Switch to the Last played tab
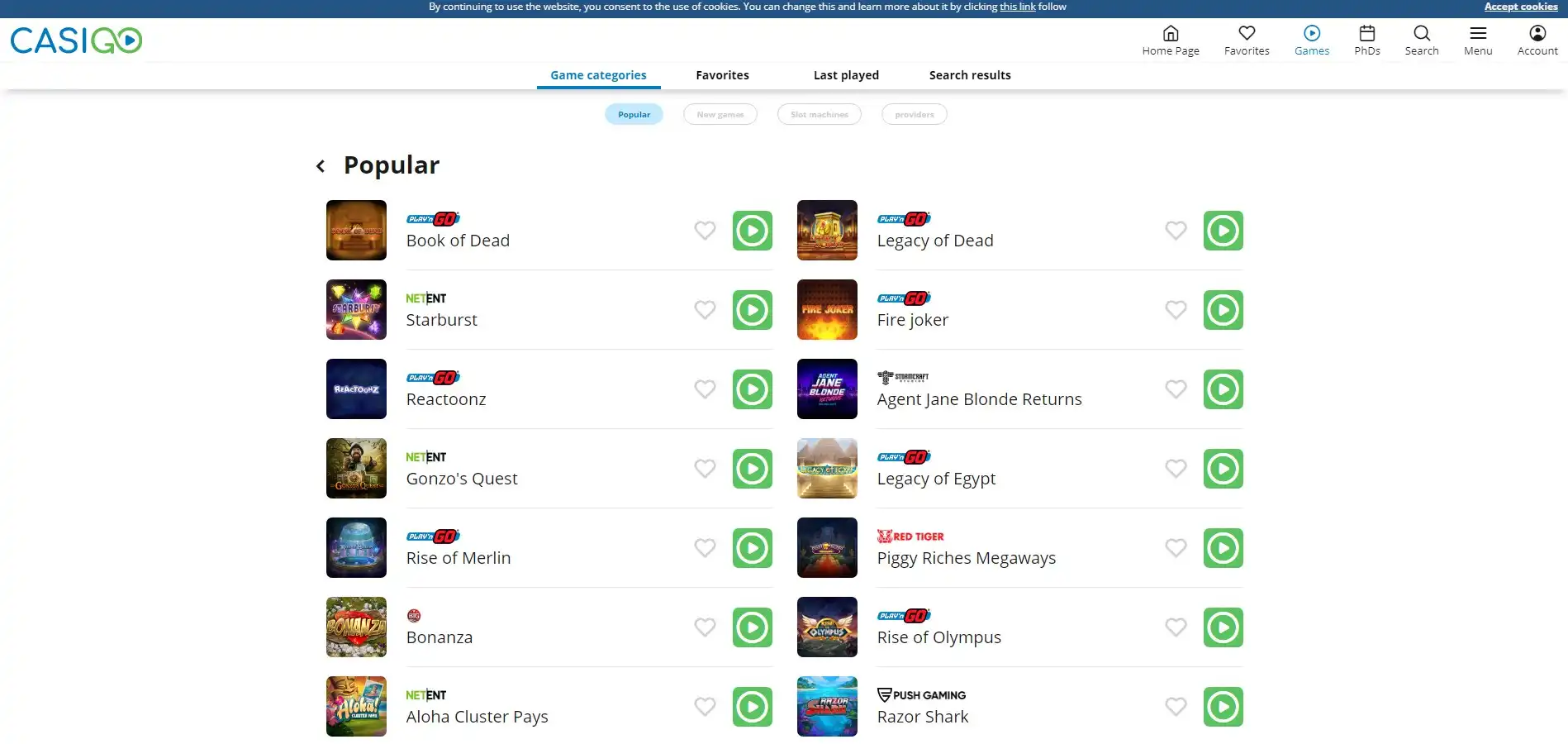The image size is (1568, 744). [846, 75]
